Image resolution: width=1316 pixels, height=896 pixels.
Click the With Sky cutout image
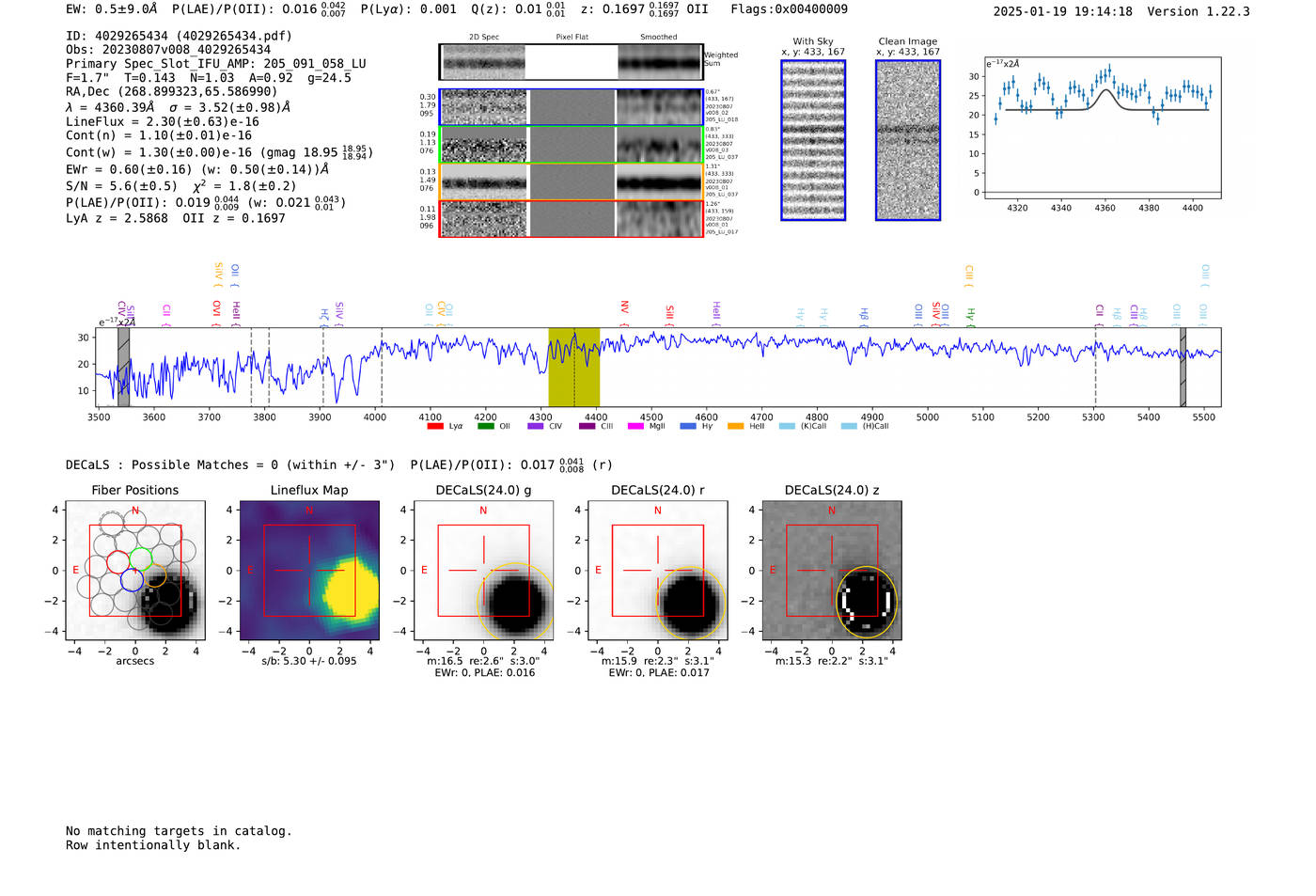coord(813,140)
